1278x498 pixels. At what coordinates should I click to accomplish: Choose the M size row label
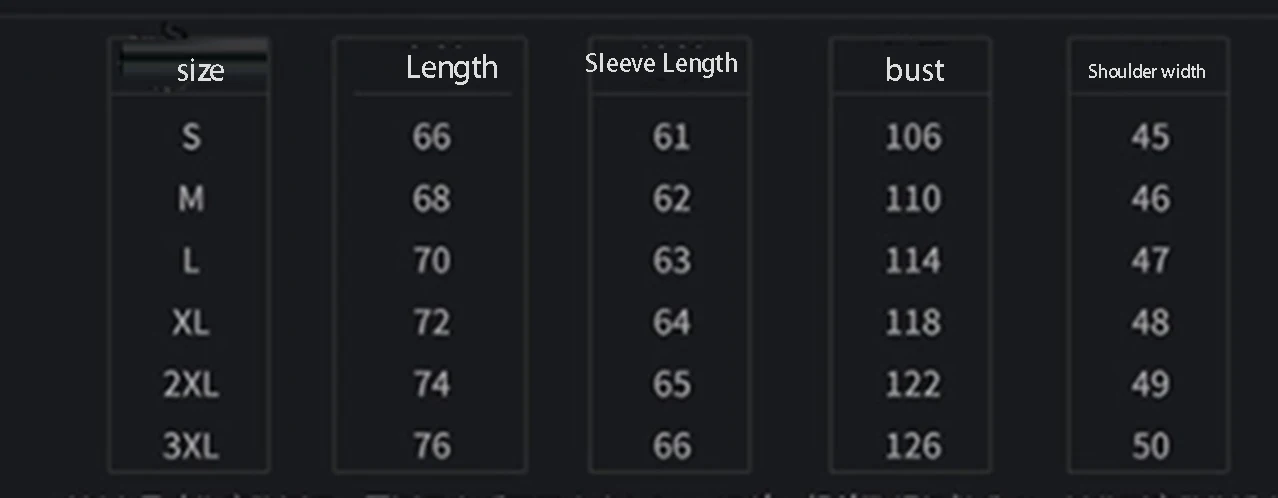click(x=191, y=198)
